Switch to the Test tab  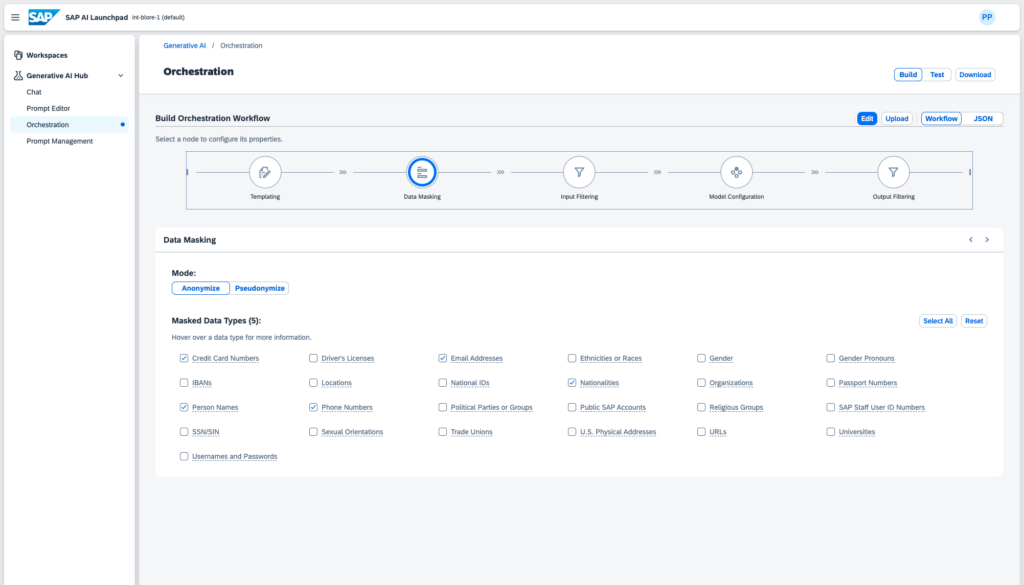point(937,74)
